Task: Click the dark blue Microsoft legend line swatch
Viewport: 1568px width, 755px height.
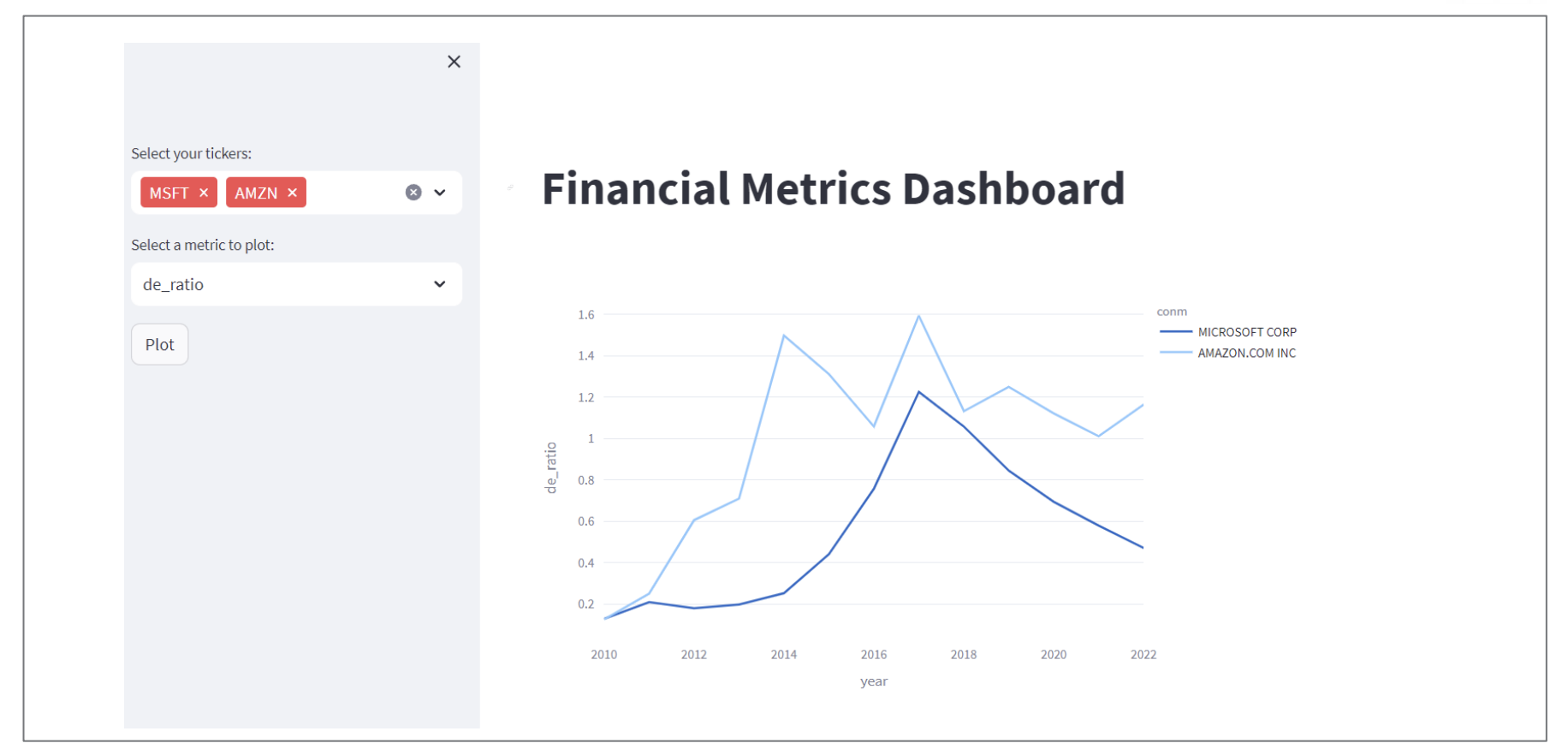Action: click(1175, 331)
